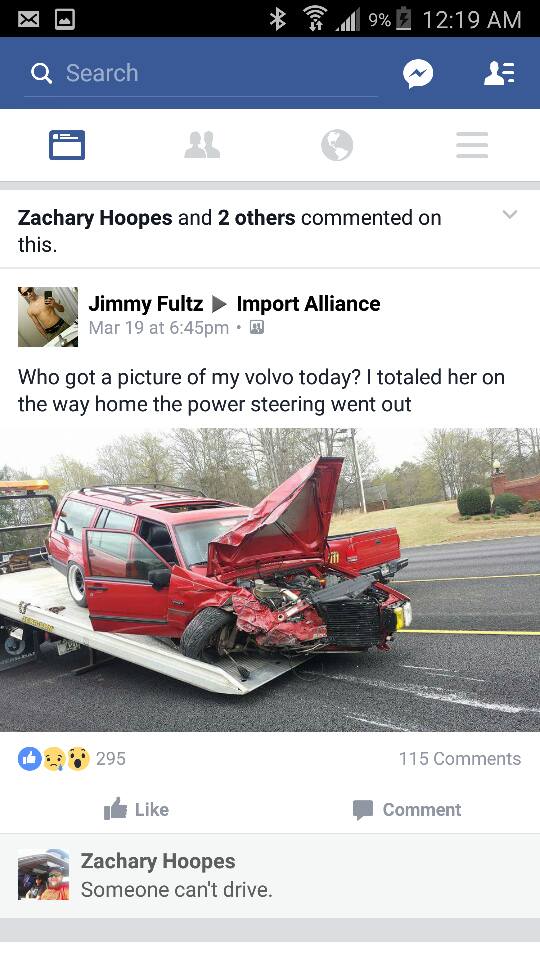This screenshot has height=960, width=540.
Task: Open the Messenger chat icon
Action: point(418,73)
